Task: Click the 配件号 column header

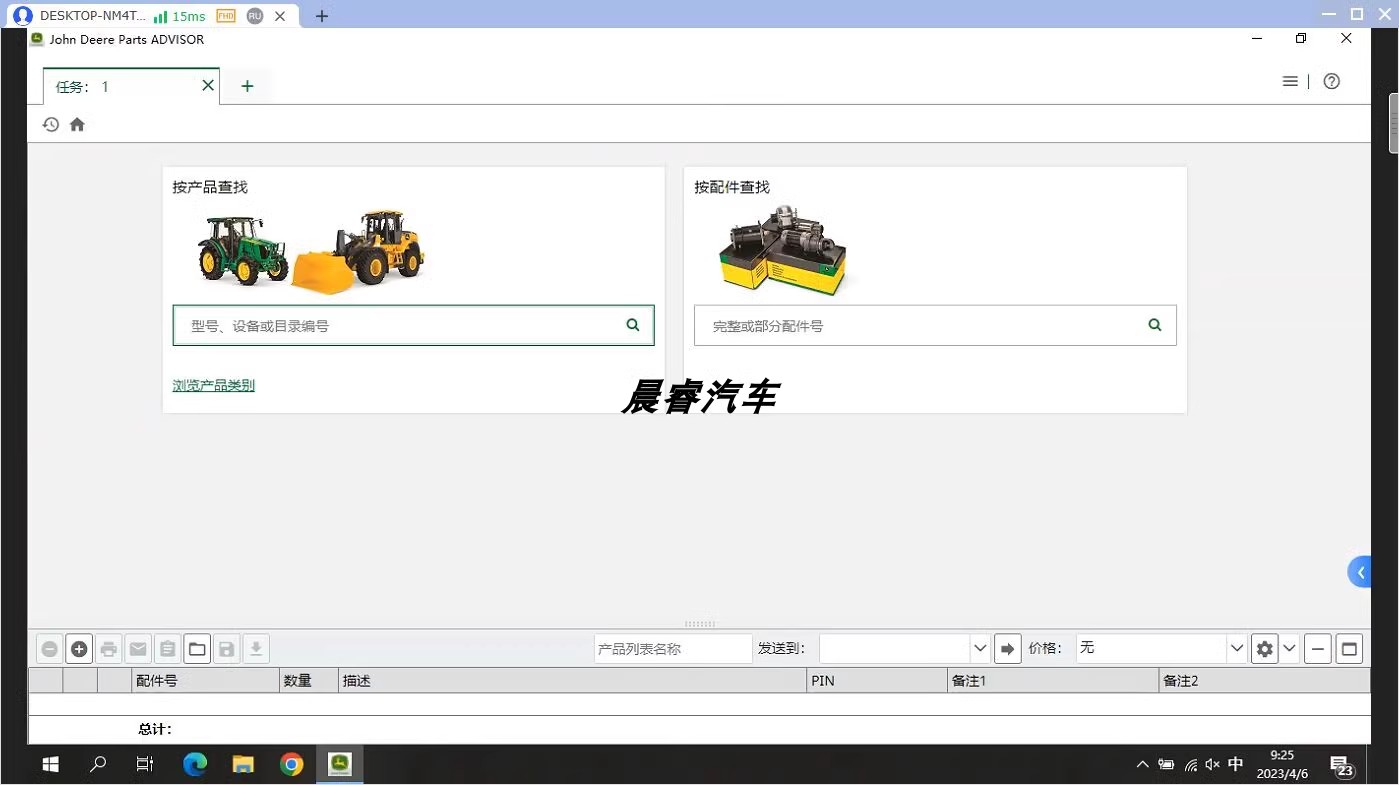Action: [206, 681]
